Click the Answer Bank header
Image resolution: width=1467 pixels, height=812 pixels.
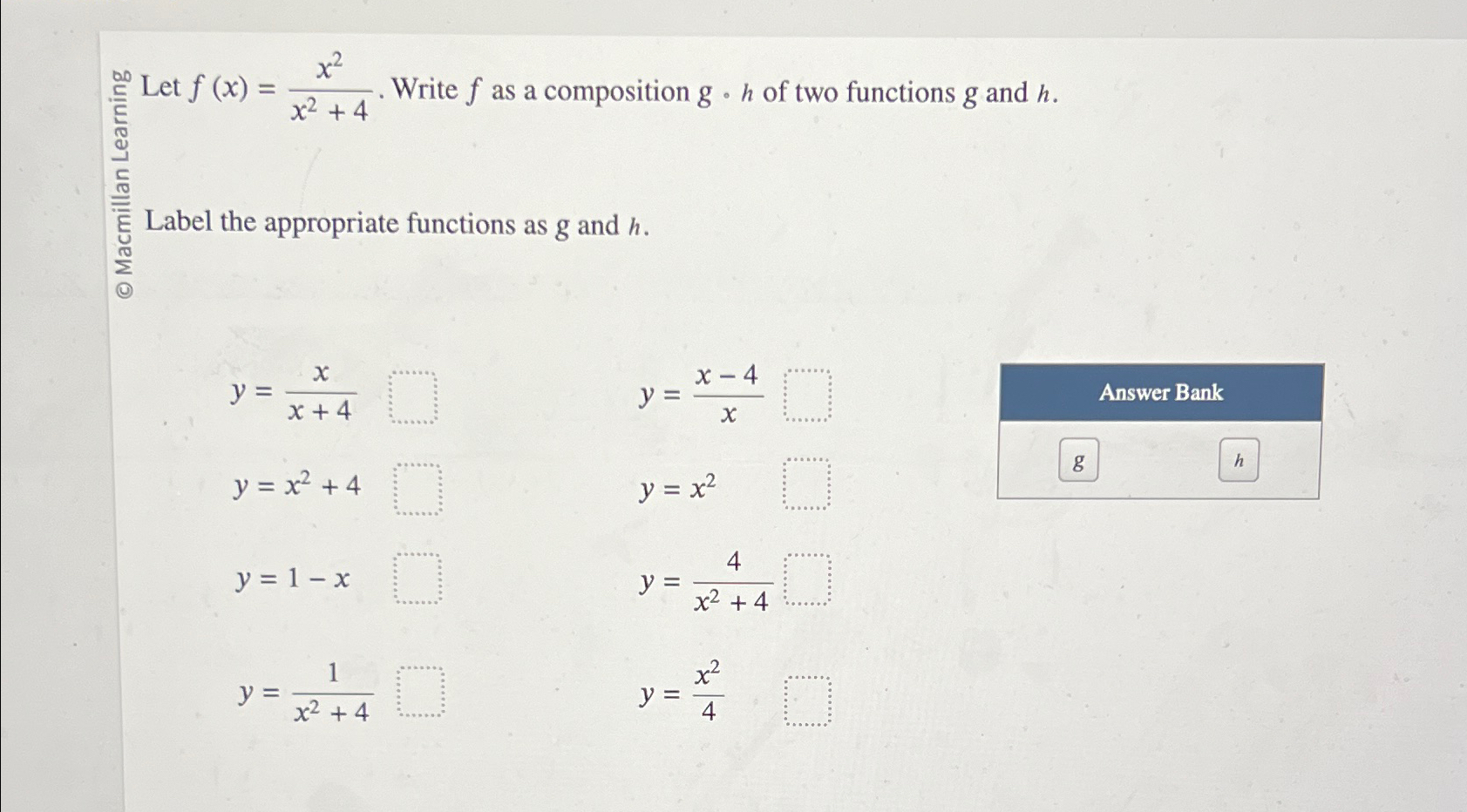tap(1161, 393)
